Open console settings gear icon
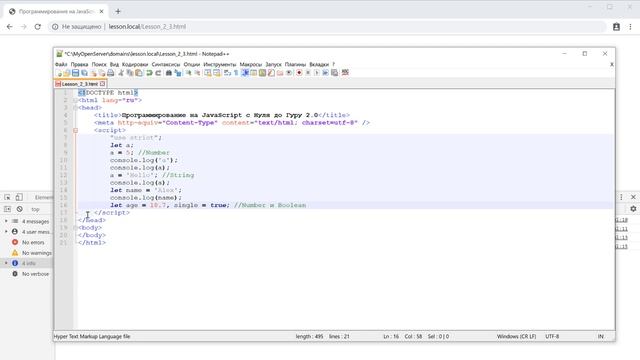640x360 pixels. pos(633,209)
